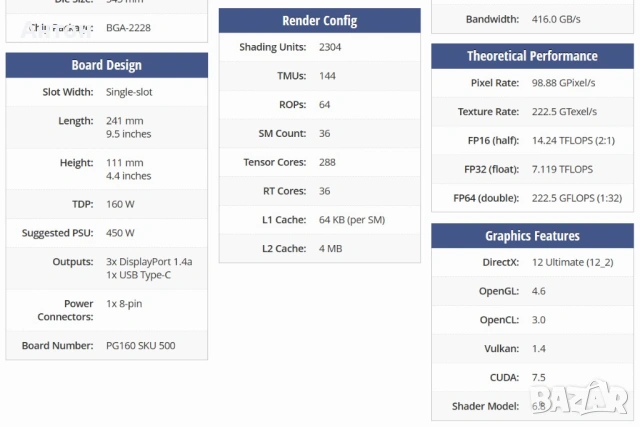
Task: Select the Single-slot slot width value
Action: tap(129, 92)
